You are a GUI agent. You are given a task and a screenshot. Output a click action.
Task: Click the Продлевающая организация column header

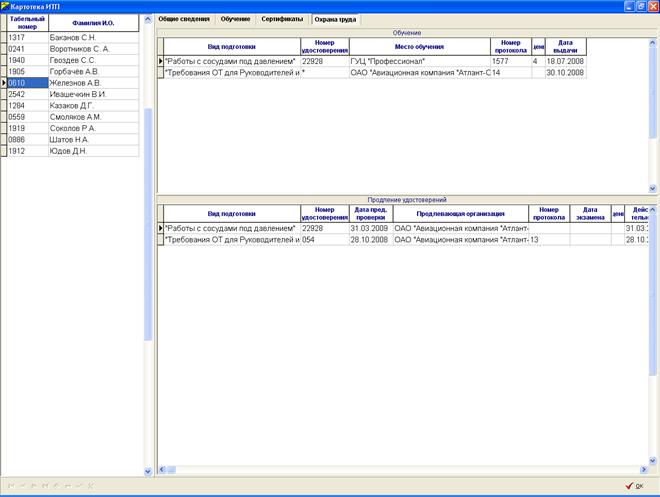460,214
